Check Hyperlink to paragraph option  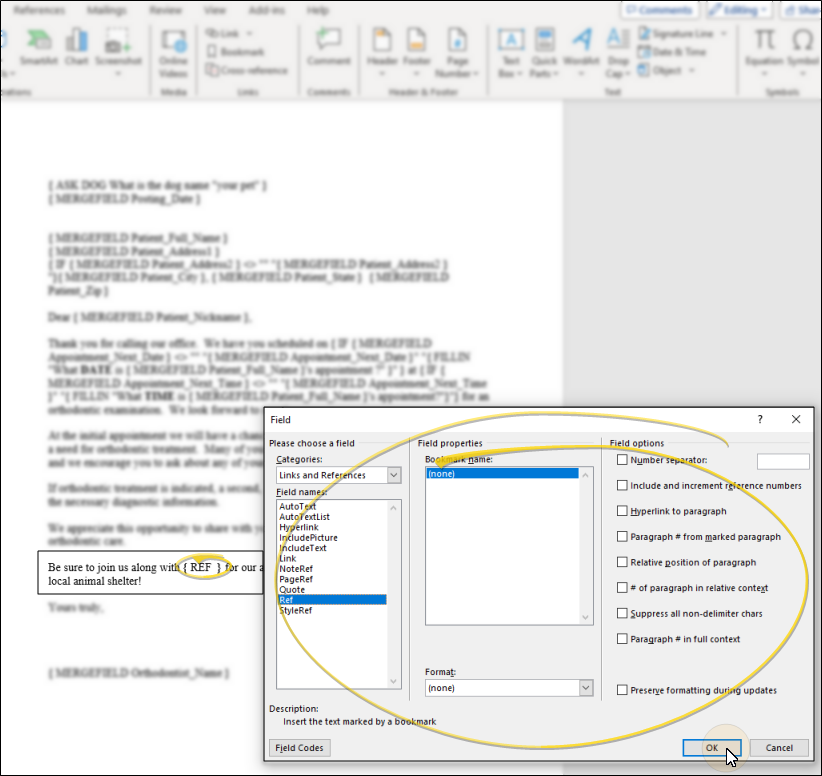[x=623, y=511]
